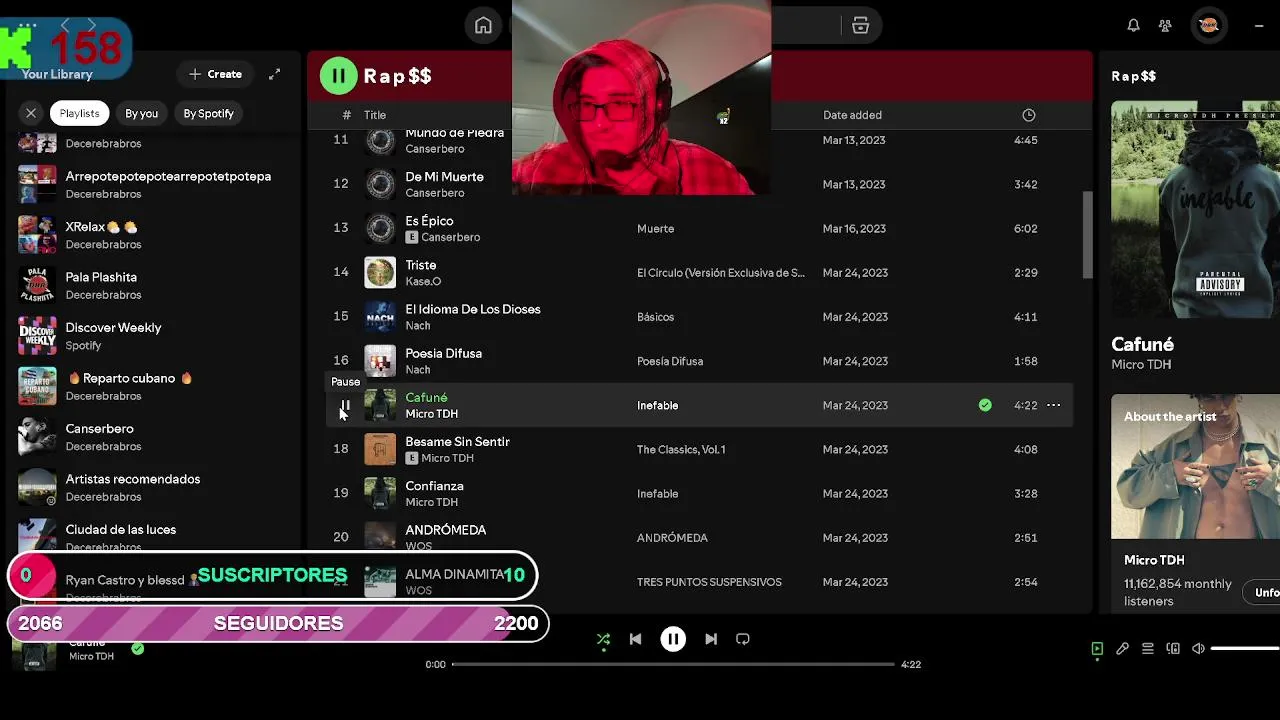This screenshot has width=1280, height=720.
Task: Click the green saved checkmark on Cafuné row
Action: pos(985,405)
